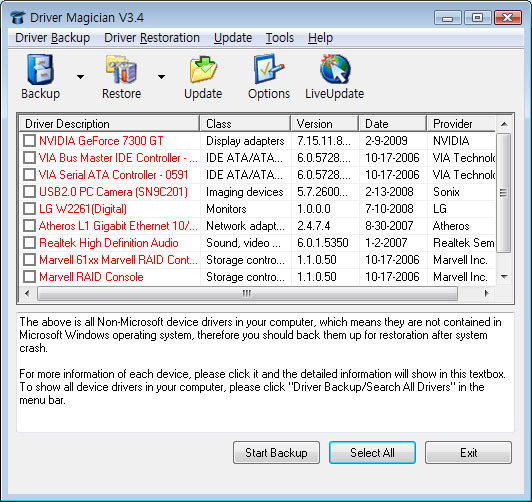
Task: Sort by Provider column header
Action: click(x=461, y=123)
